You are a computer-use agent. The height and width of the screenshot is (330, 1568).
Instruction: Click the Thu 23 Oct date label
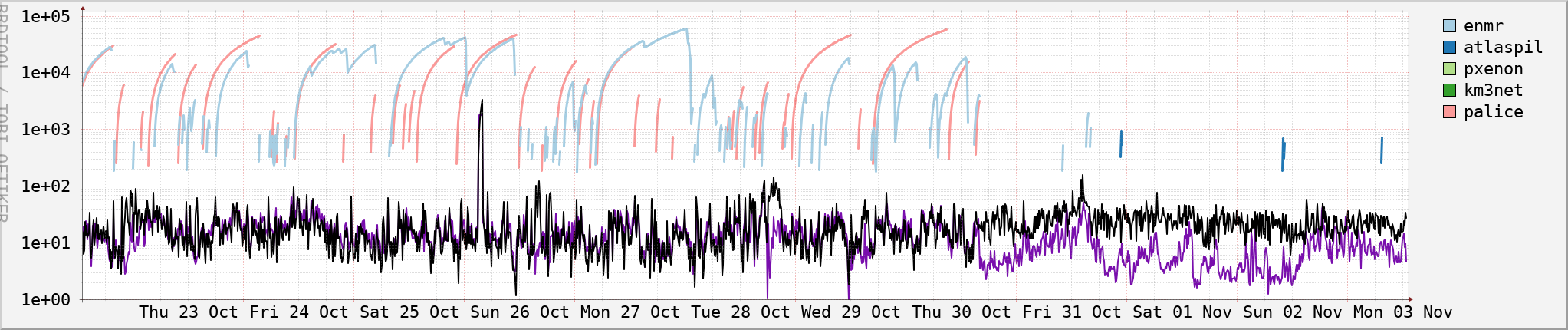(189, 312)
